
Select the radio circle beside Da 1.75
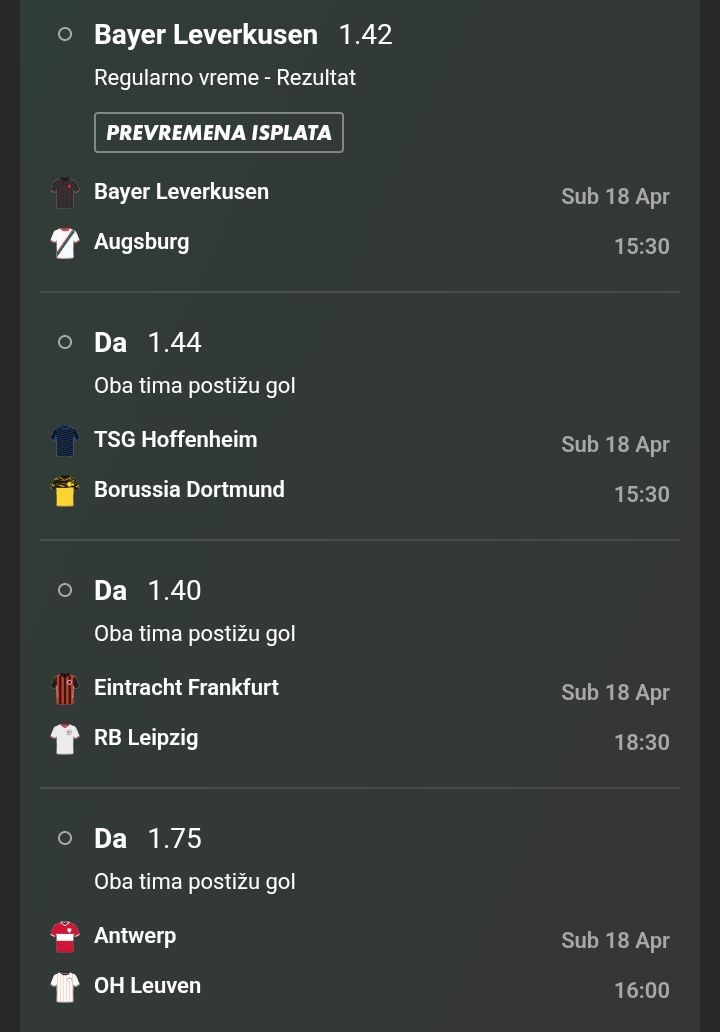[65, 838]
